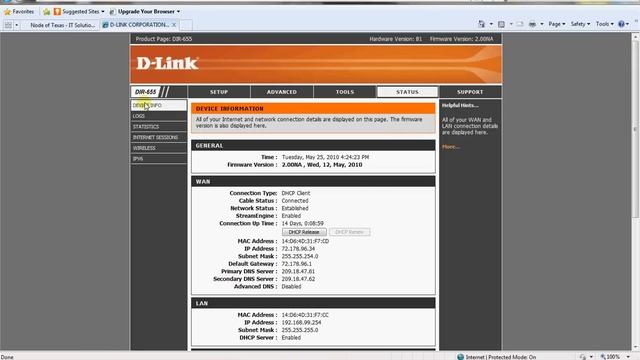Open the Favorites star button
This screenshot has height=360, width=640.
pos(19,12)
